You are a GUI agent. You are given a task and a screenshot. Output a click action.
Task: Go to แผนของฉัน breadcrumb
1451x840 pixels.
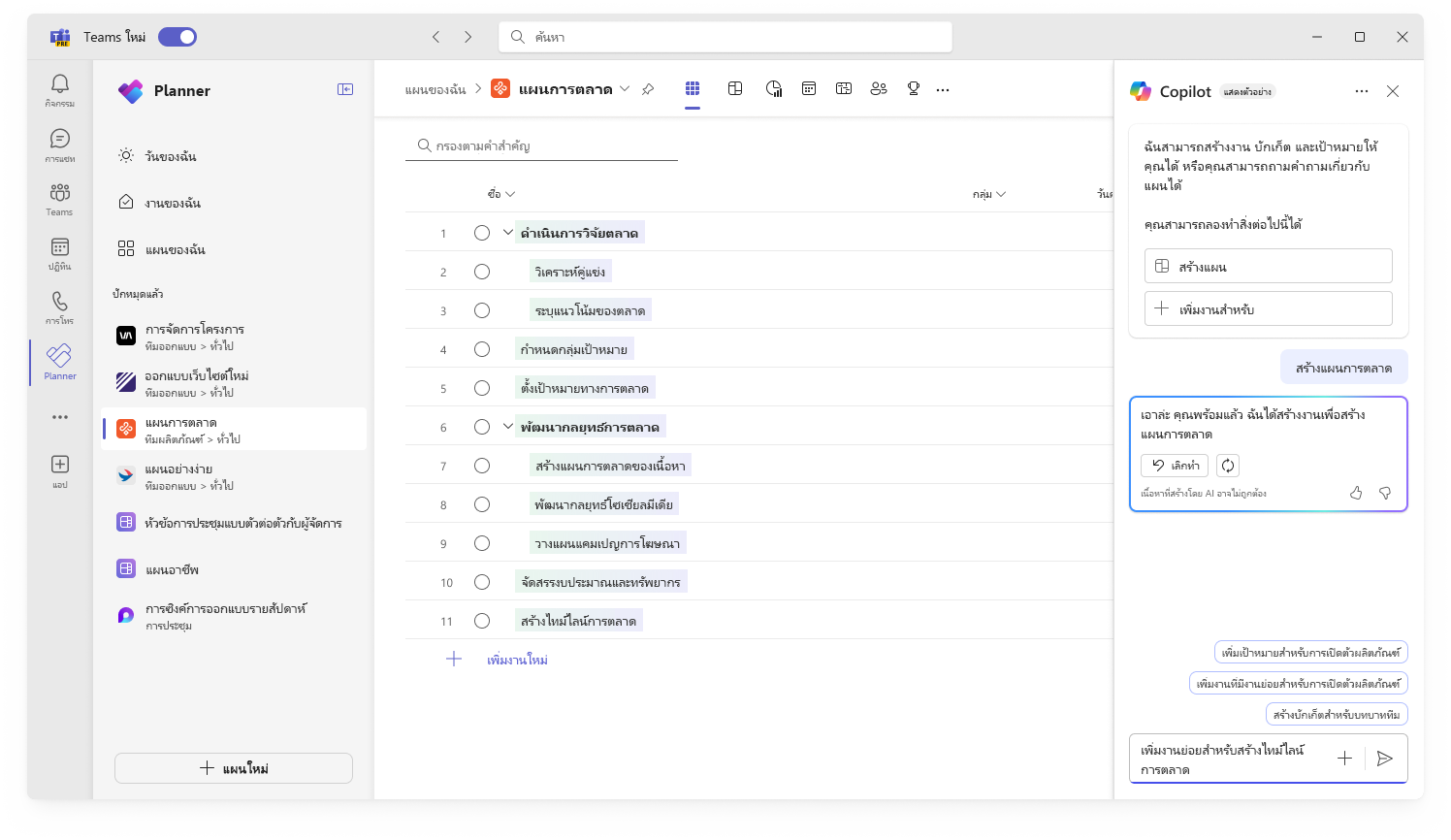(435, 89)
